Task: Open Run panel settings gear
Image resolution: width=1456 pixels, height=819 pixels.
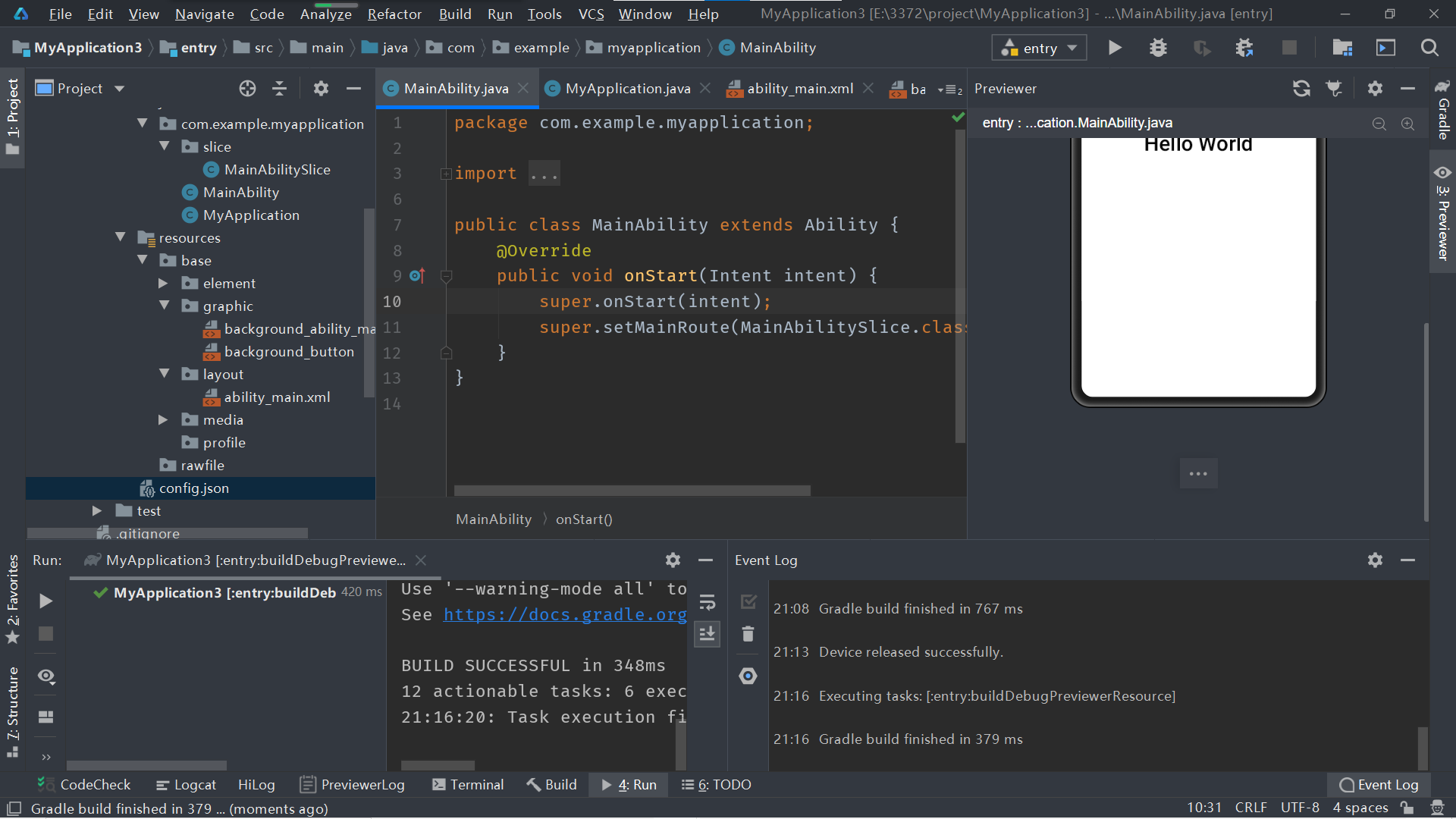Action: coord(673,560)
